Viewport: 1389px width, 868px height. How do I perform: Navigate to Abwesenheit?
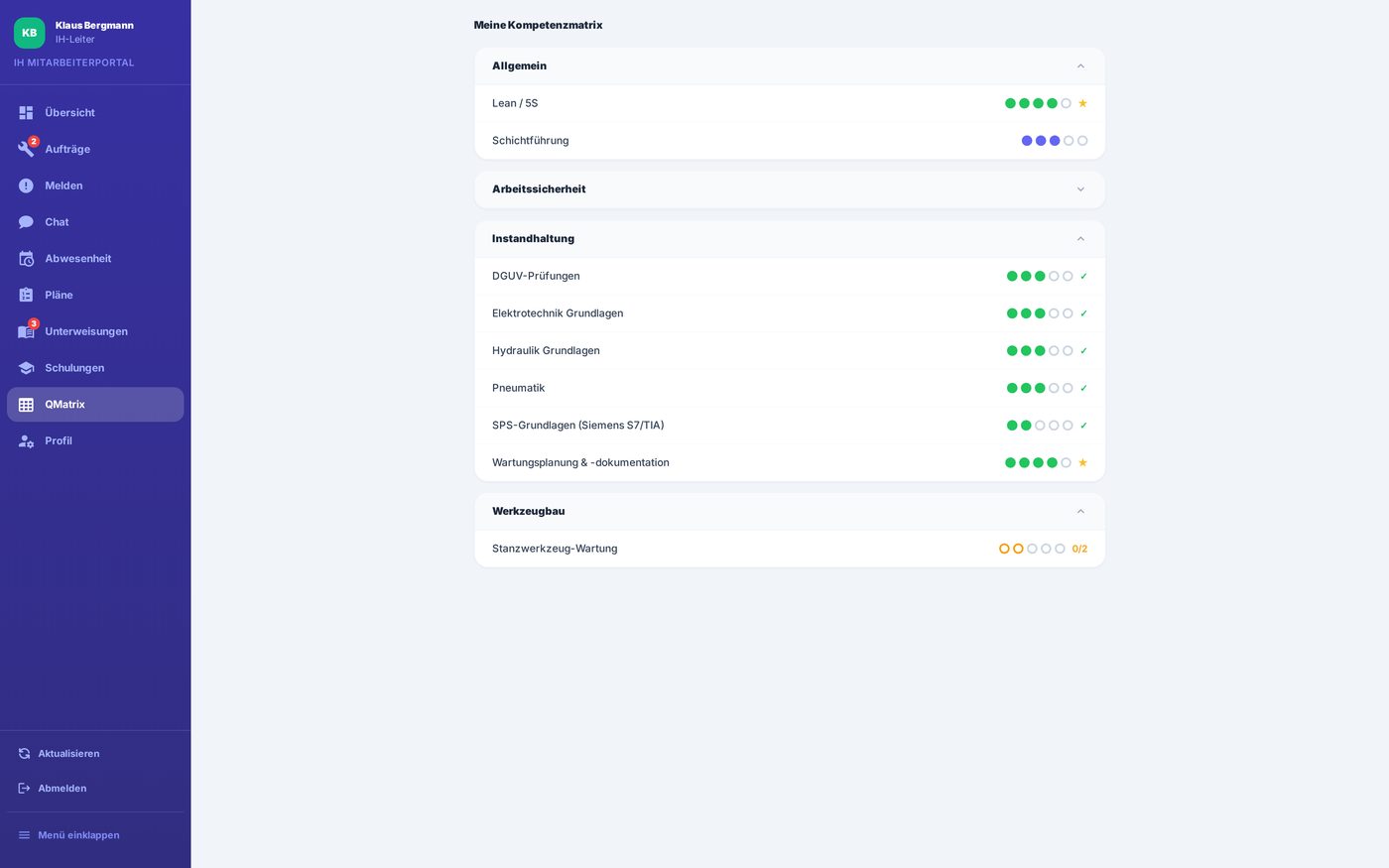95,259
